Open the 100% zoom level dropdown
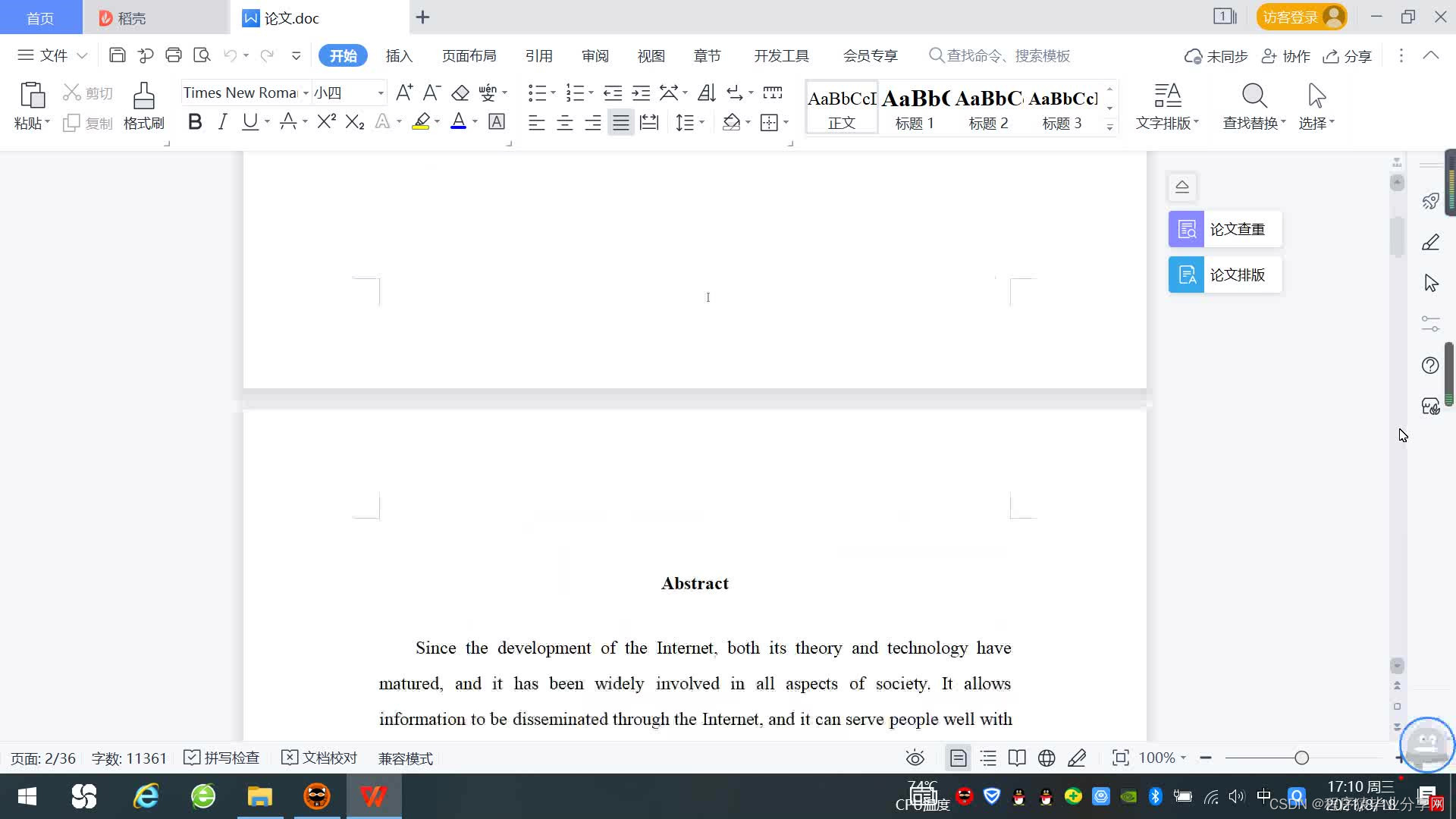Screen dimensions: 1456x819 tap(1163, 758)
